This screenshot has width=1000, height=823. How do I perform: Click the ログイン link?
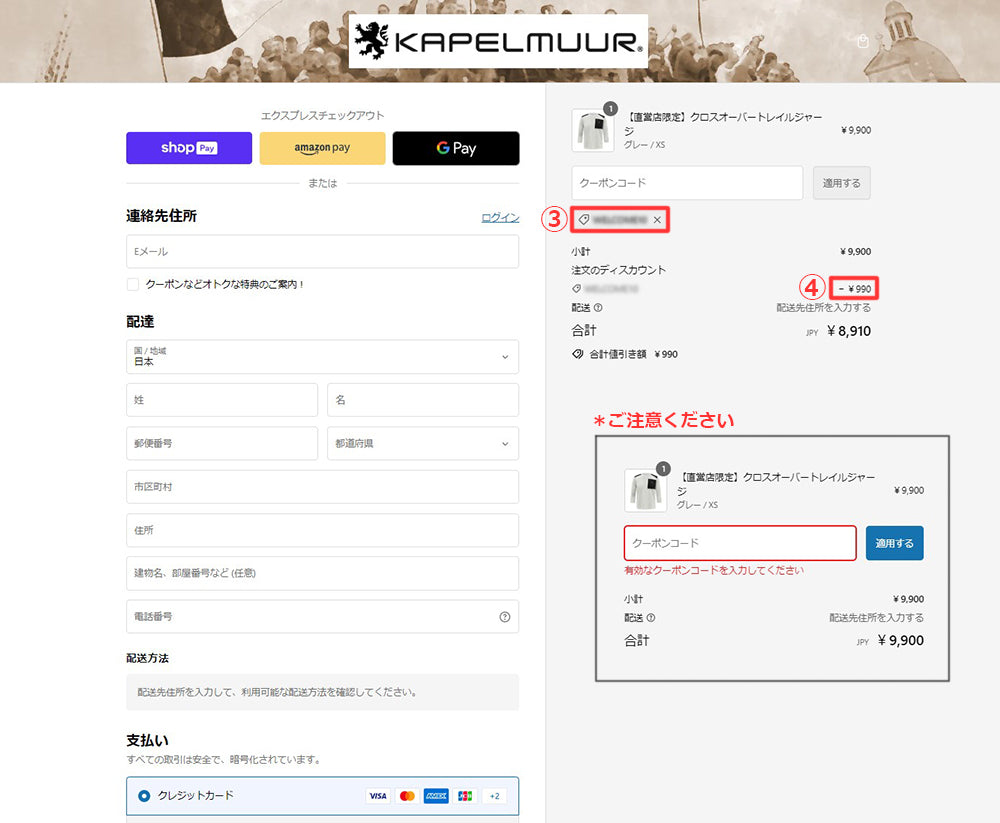click(500, 217)
